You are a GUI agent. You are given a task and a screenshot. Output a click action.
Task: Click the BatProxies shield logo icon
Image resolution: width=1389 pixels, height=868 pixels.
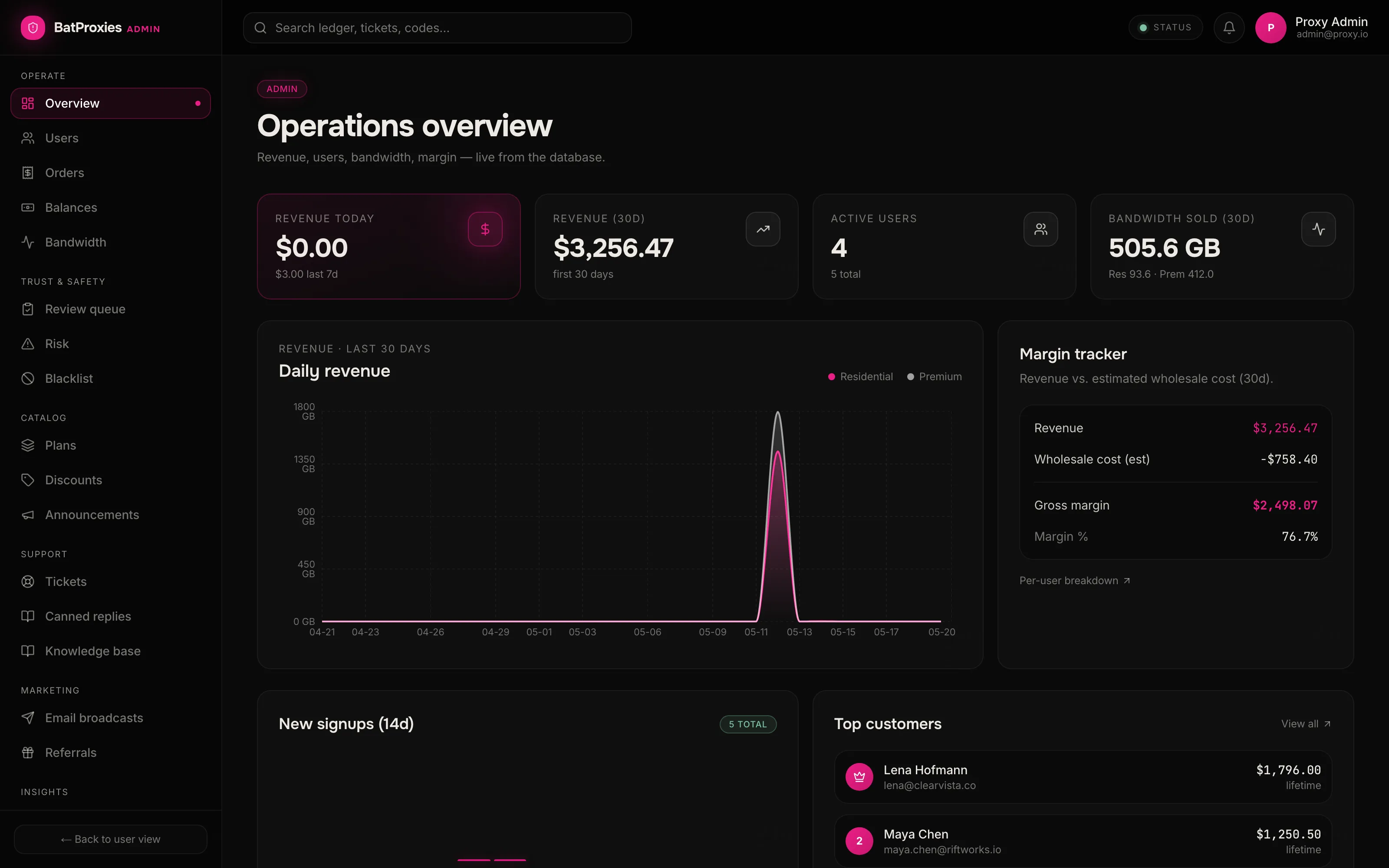(x=33, y=27)
